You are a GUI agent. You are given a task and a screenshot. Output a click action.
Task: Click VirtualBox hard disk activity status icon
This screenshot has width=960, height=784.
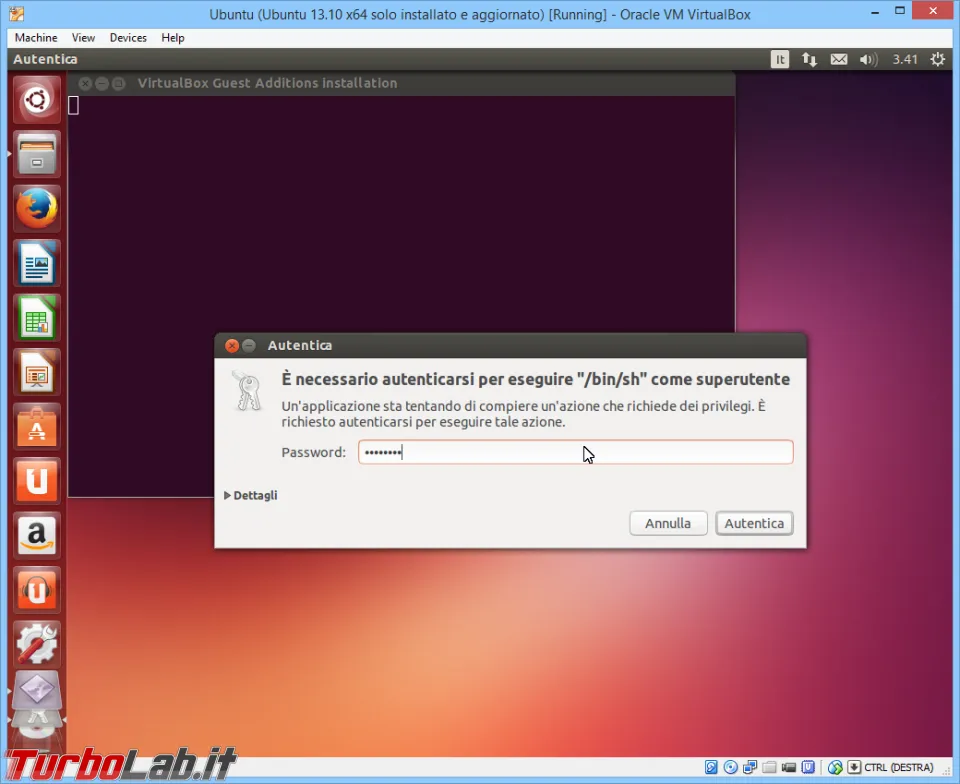(711, 767)
